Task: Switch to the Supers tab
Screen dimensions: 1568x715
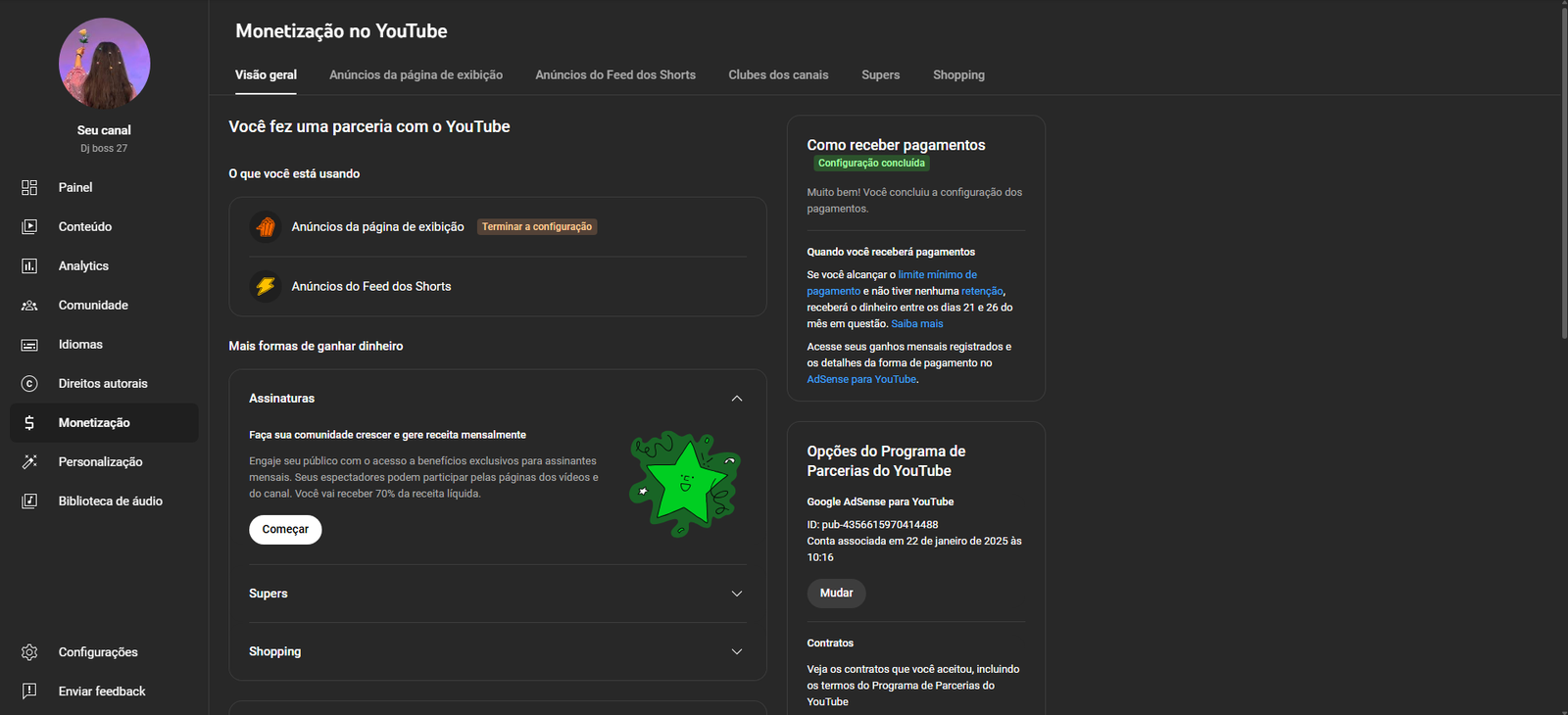Action: (x=880, y=75)
